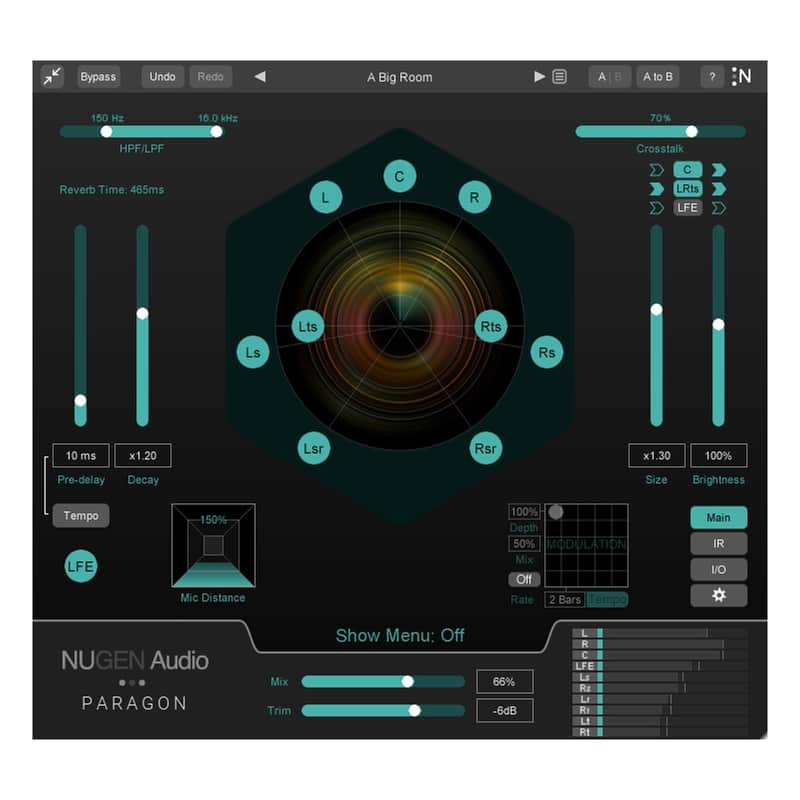
Task: Select the L speaker node
Action: 326,197
